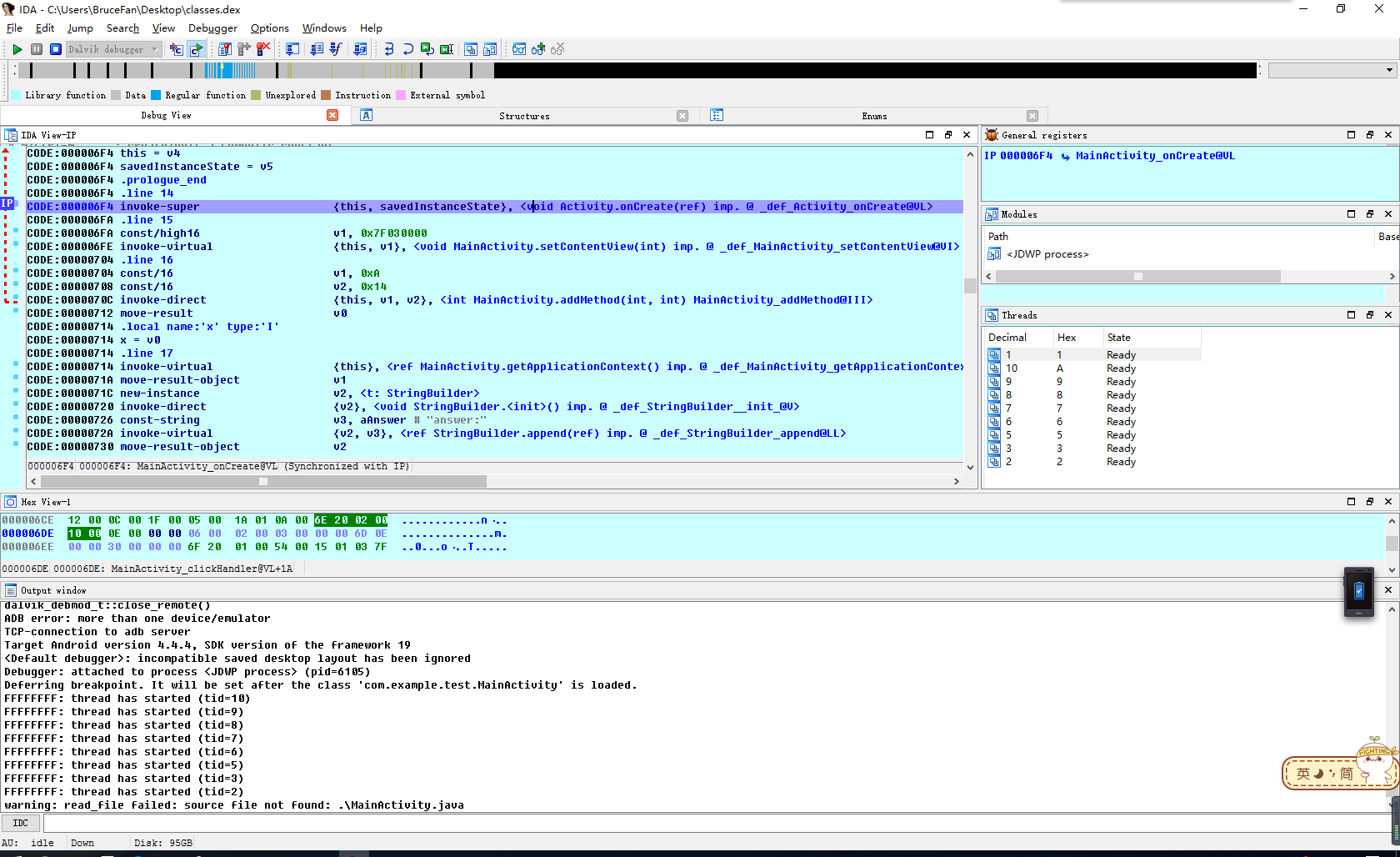
Task: Click the delete breakpoint icon with red X
Action: pos(263,50)
